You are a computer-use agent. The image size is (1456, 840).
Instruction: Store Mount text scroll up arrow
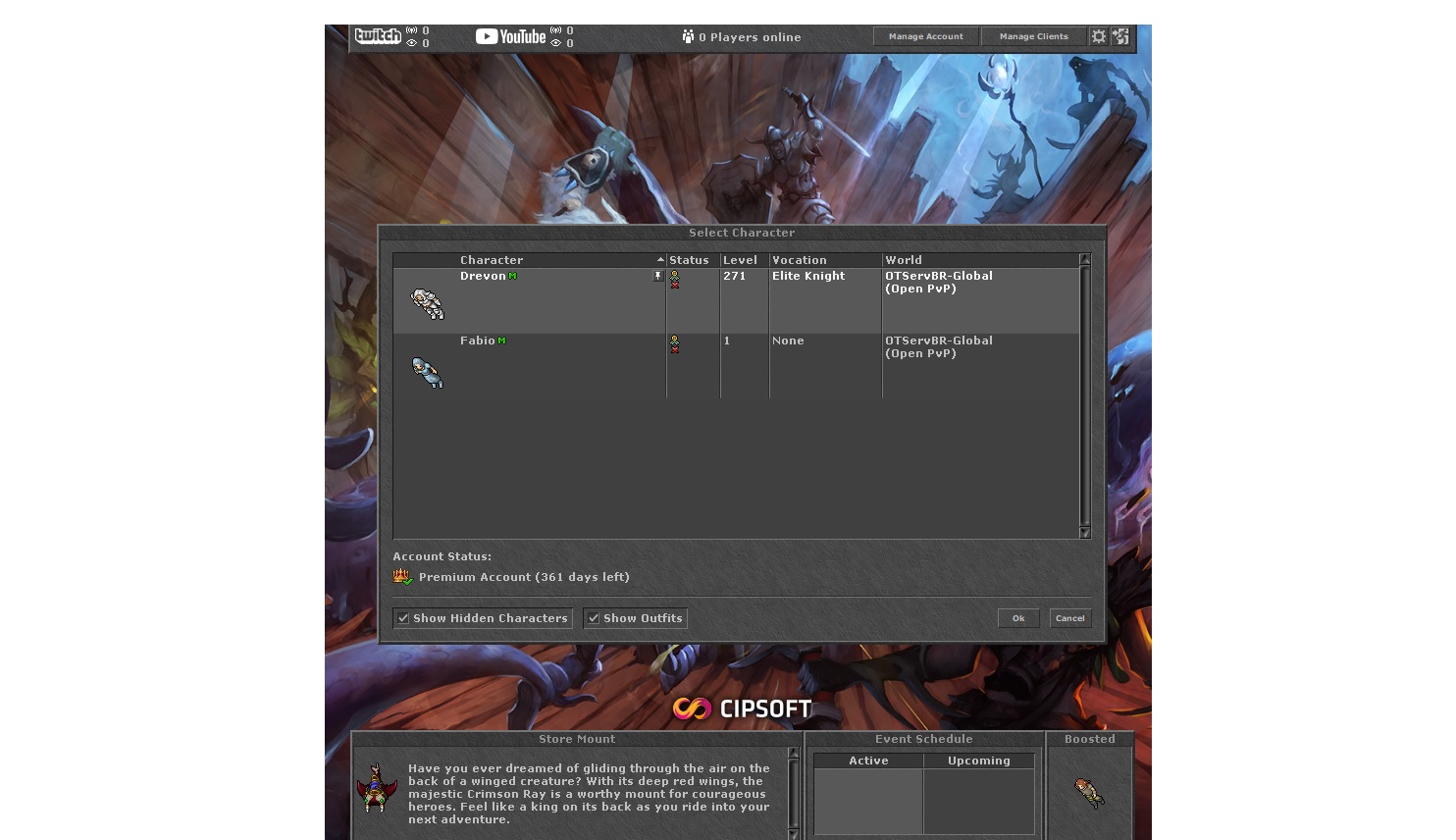point(794,754)
